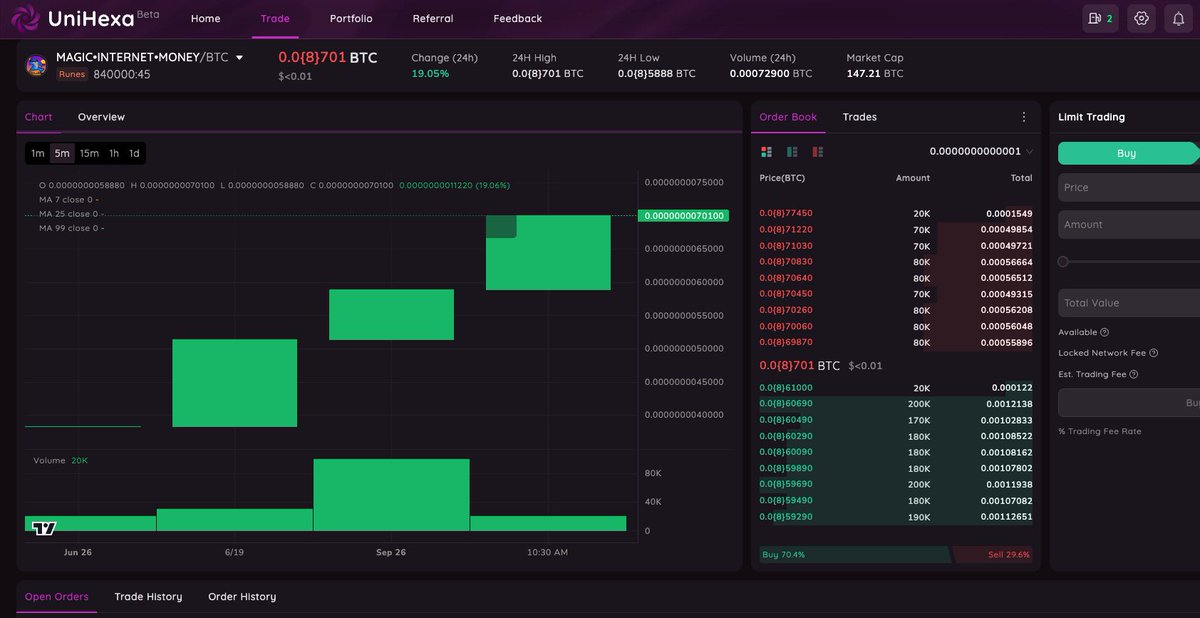This screenshot has width=1200, height=618.
Task: Select bid order at 0.0{8}61000
Action: click(x=896, y=388)
